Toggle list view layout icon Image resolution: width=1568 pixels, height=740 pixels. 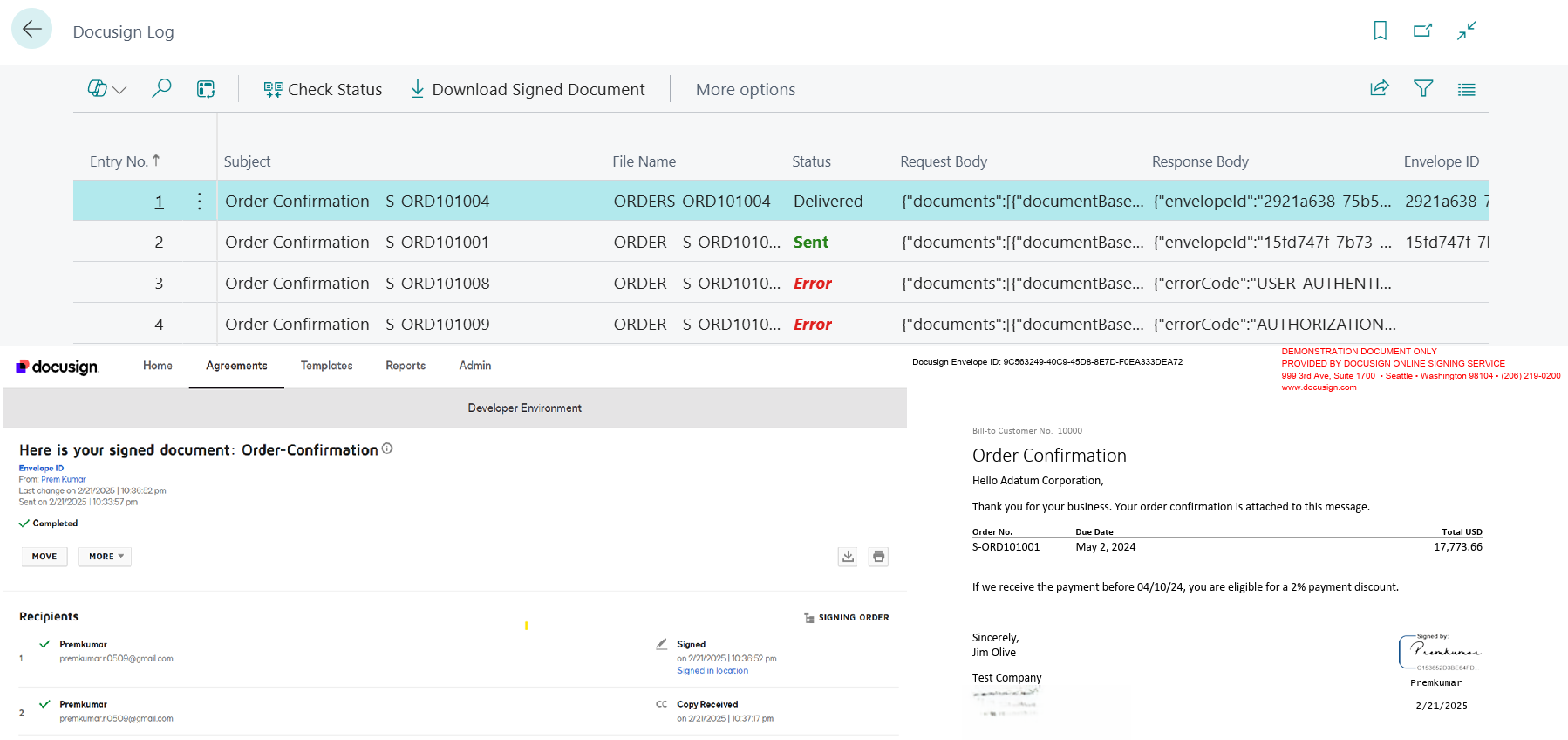[1467, 89]
